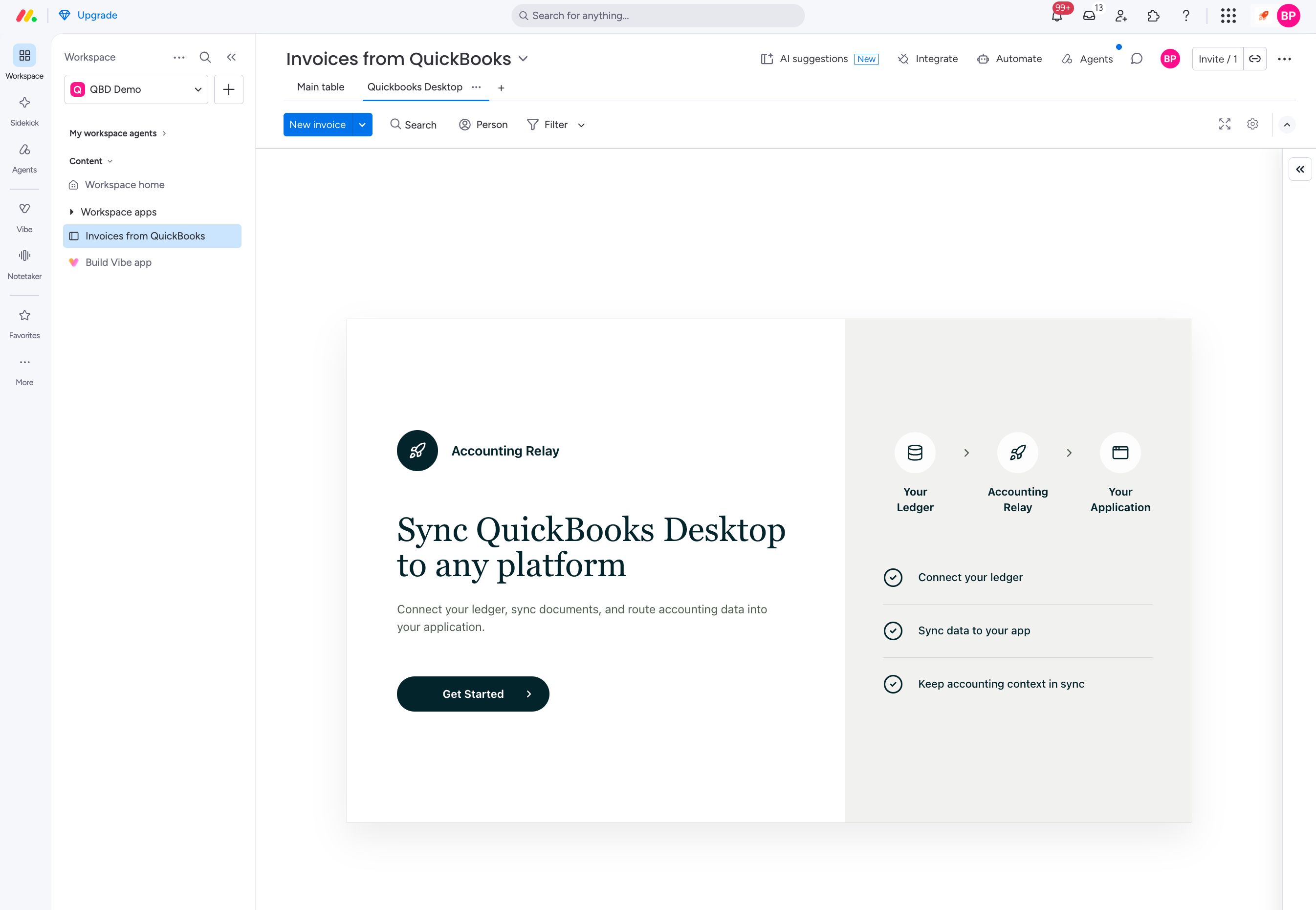Open the New invoice dropdown arrow
The height and width of the screenshot is (910, 1316).
point(362,125)
